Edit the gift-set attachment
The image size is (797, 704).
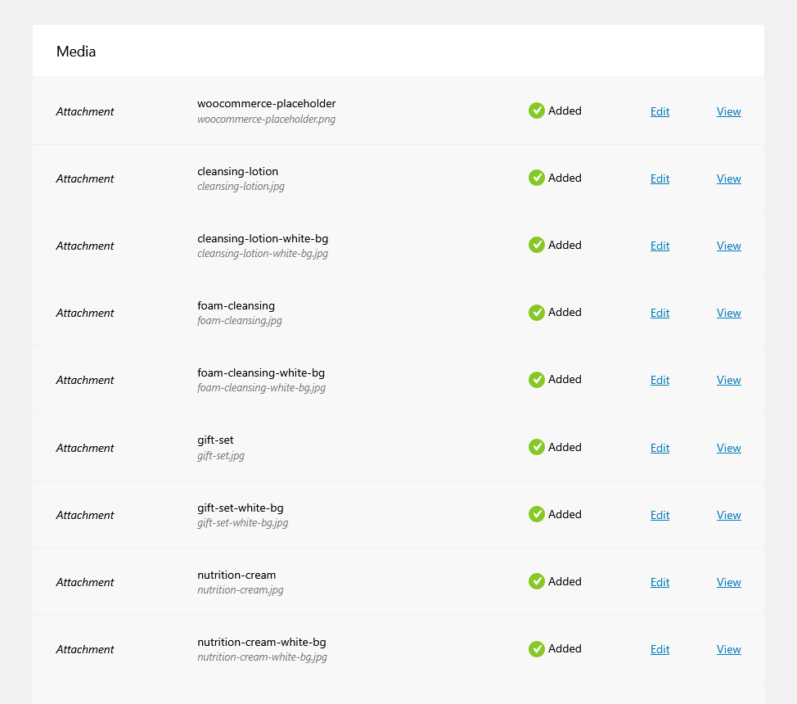click(x=660, y=448)
